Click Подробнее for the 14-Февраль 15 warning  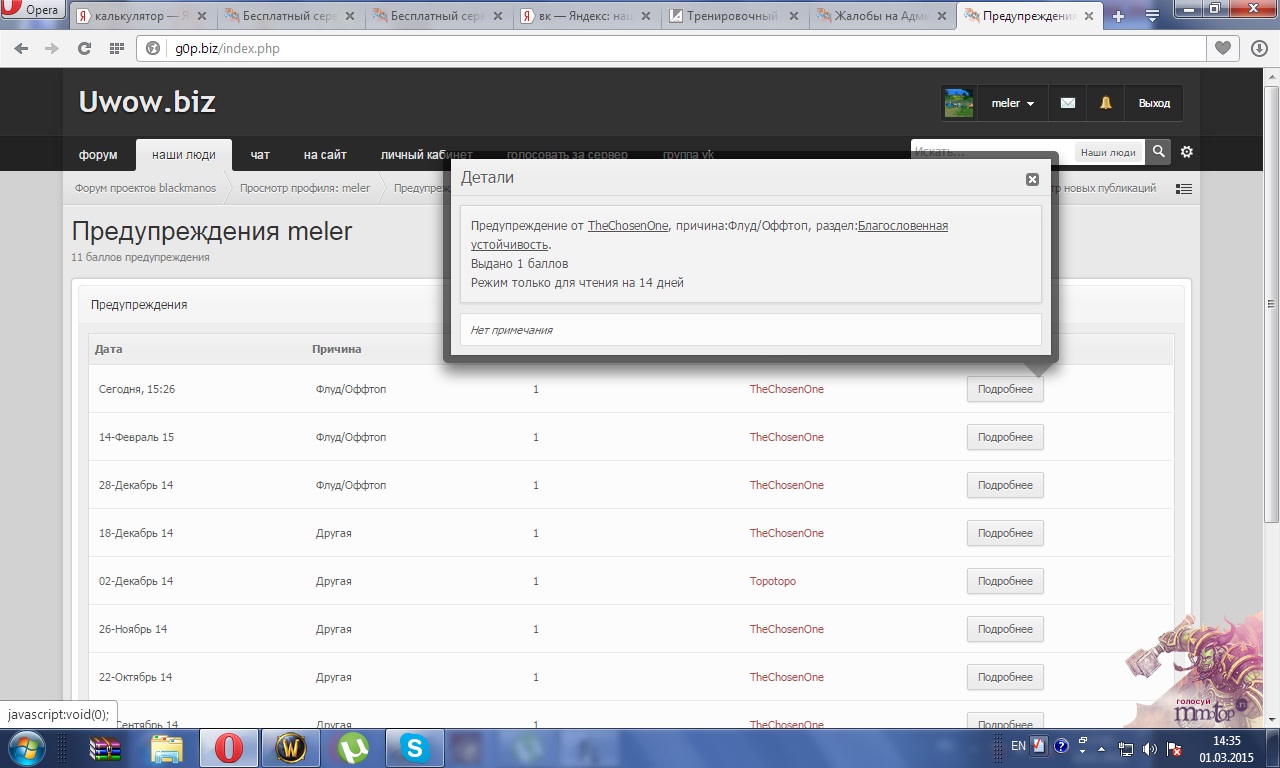click(1005, 437)
